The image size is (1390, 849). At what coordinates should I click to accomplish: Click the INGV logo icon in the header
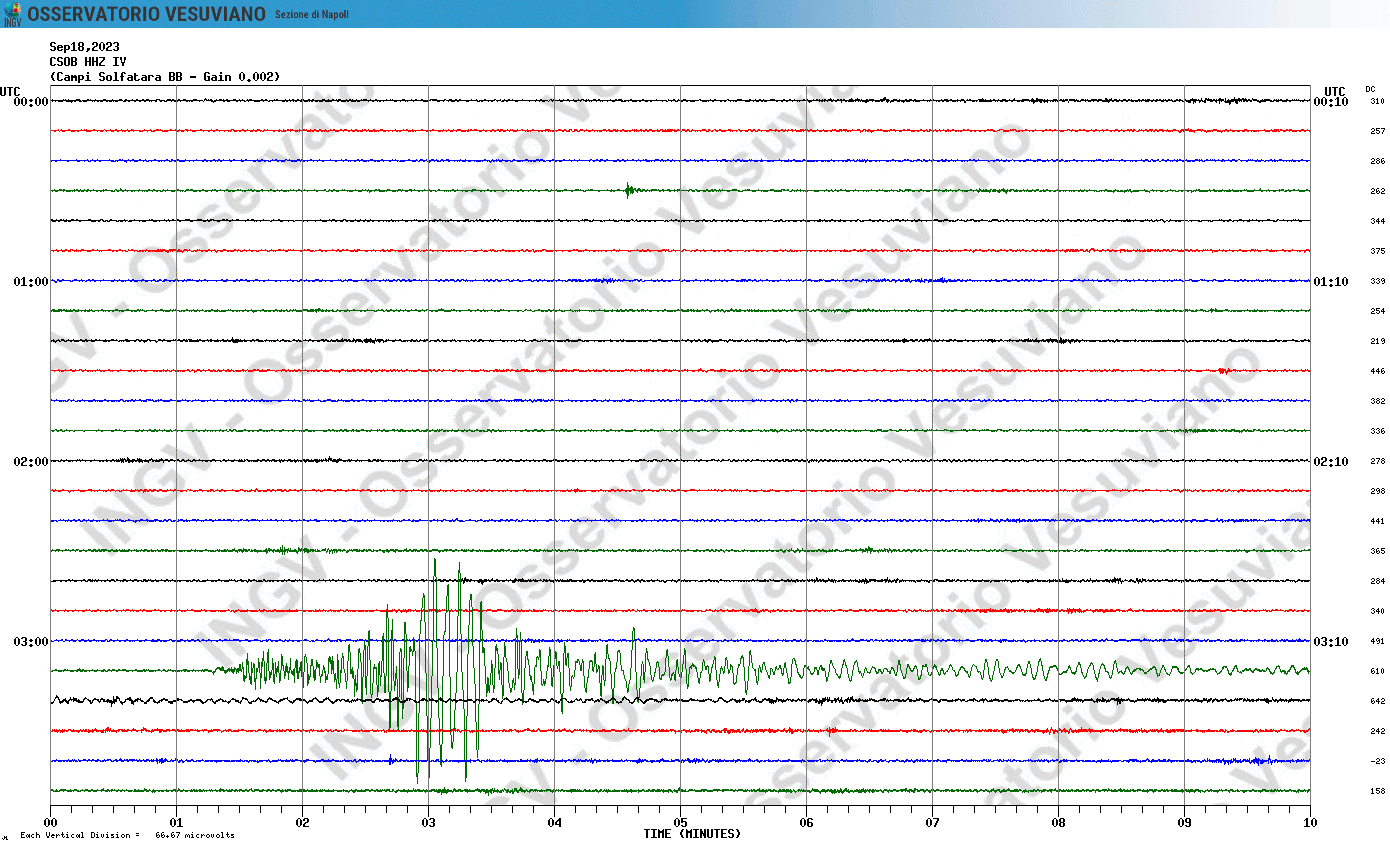[x=12, y=14]
